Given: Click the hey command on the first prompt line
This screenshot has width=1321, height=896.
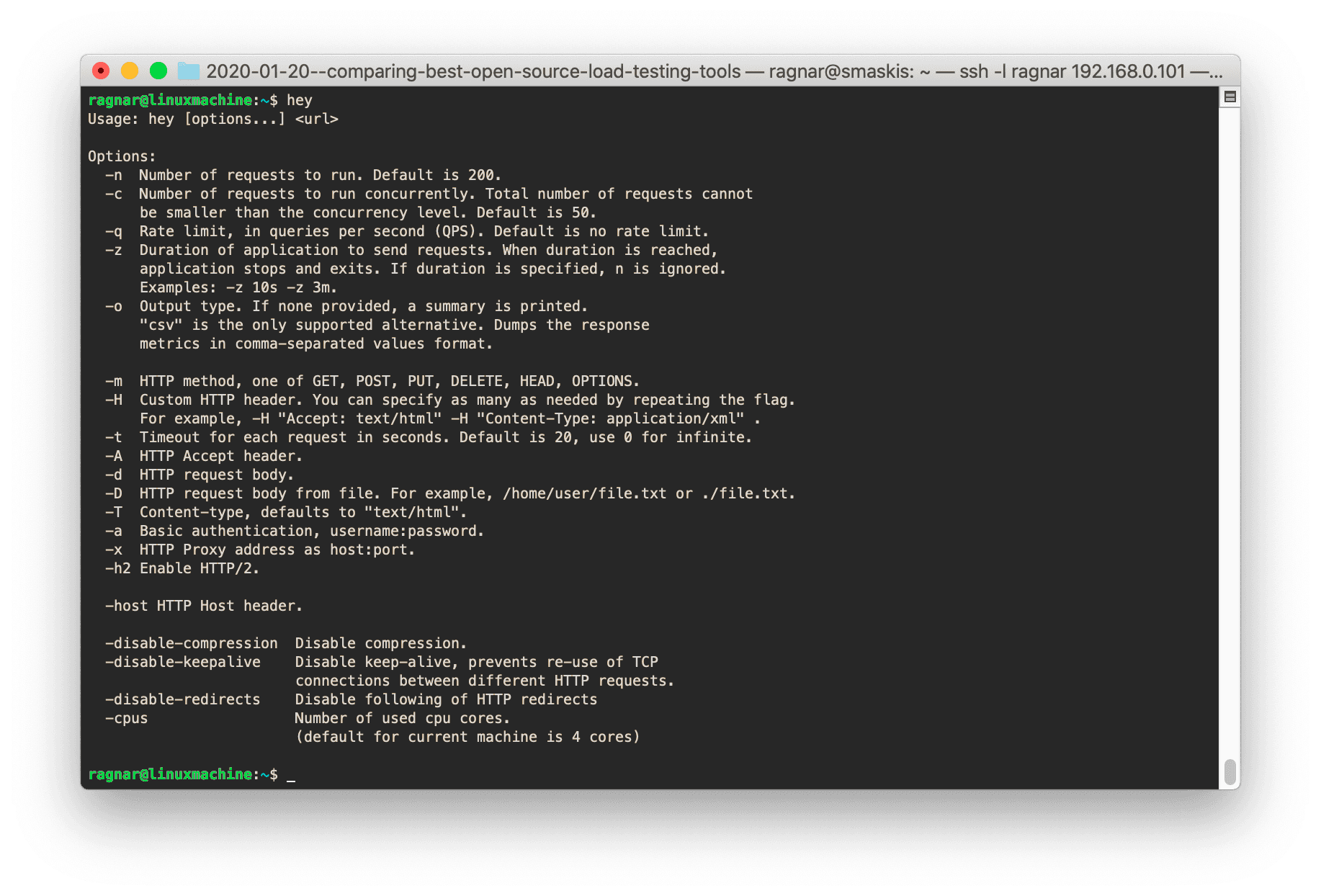Looking at the screenshot, I should point(299,100).
